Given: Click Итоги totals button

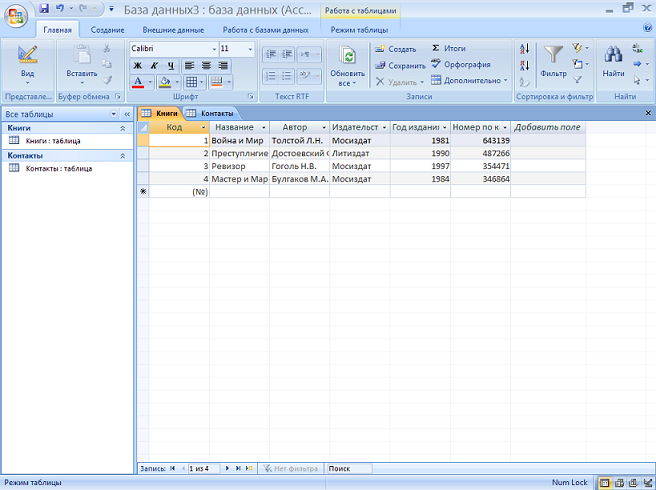Looking at the screenshot, I should coord(448,49).
